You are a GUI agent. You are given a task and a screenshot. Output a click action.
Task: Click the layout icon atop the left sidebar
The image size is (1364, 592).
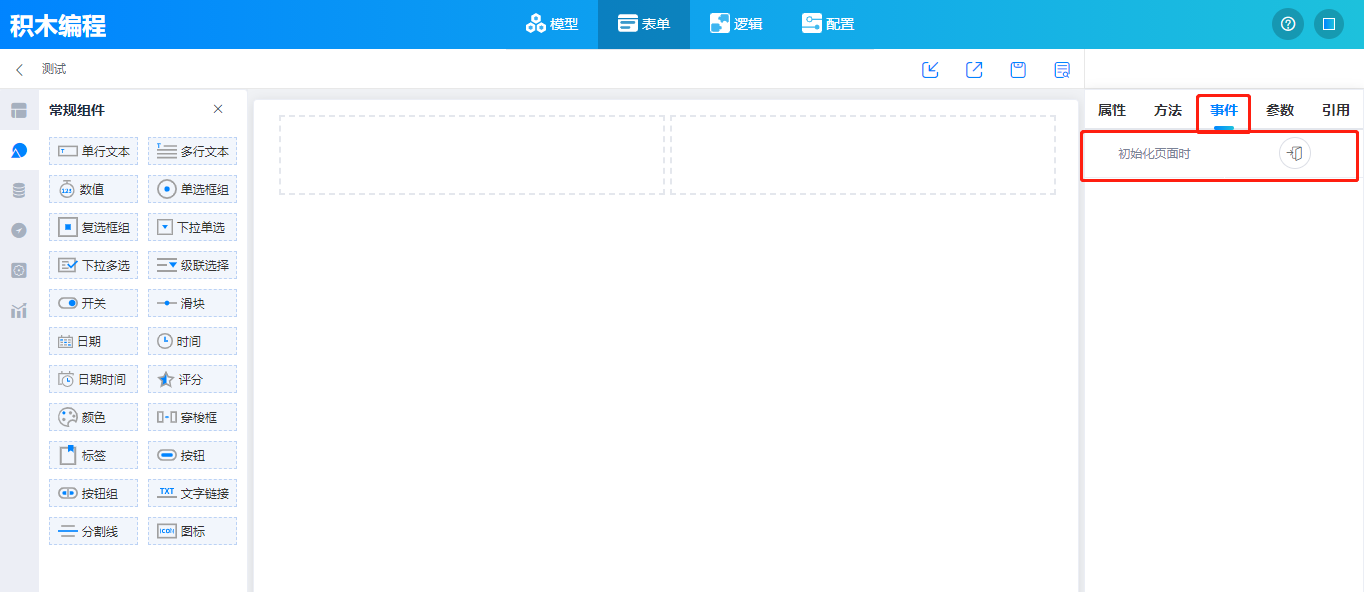[19, 110]
